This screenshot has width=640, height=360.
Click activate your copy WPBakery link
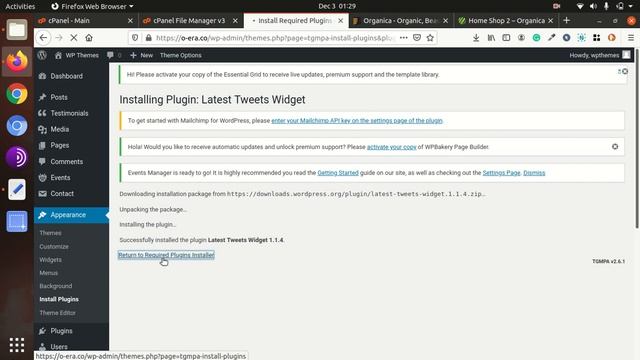tap(391, 147)
